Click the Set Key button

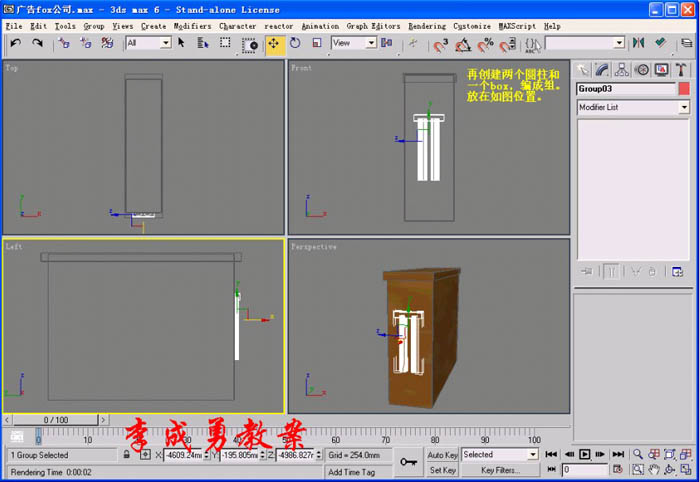tap(442, 470)
